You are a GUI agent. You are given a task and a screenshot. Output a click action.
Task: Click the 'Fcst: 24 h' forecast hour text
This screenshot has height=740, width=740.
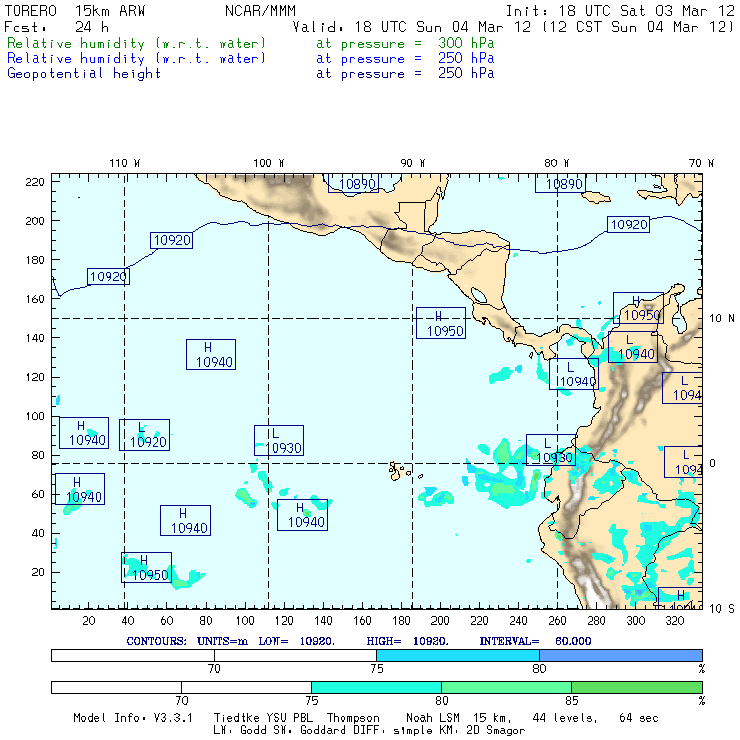pyautogui.click(x=56, y=27)
